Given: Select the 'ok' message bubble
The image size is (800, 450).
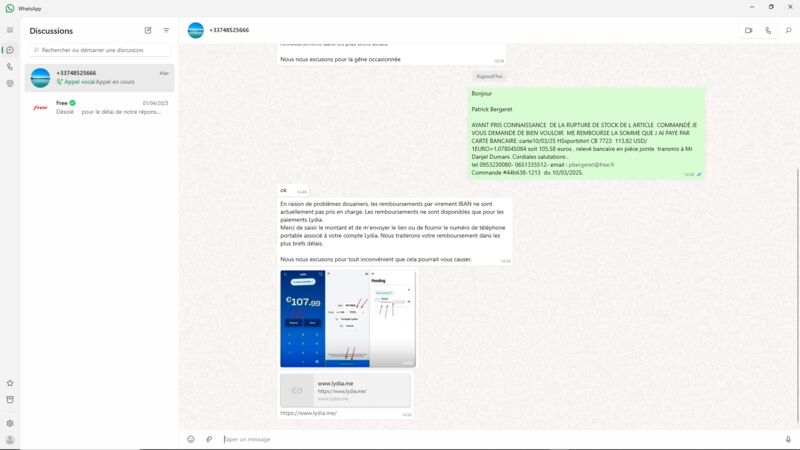Looking at the screenshot, I should click(293, 190).
